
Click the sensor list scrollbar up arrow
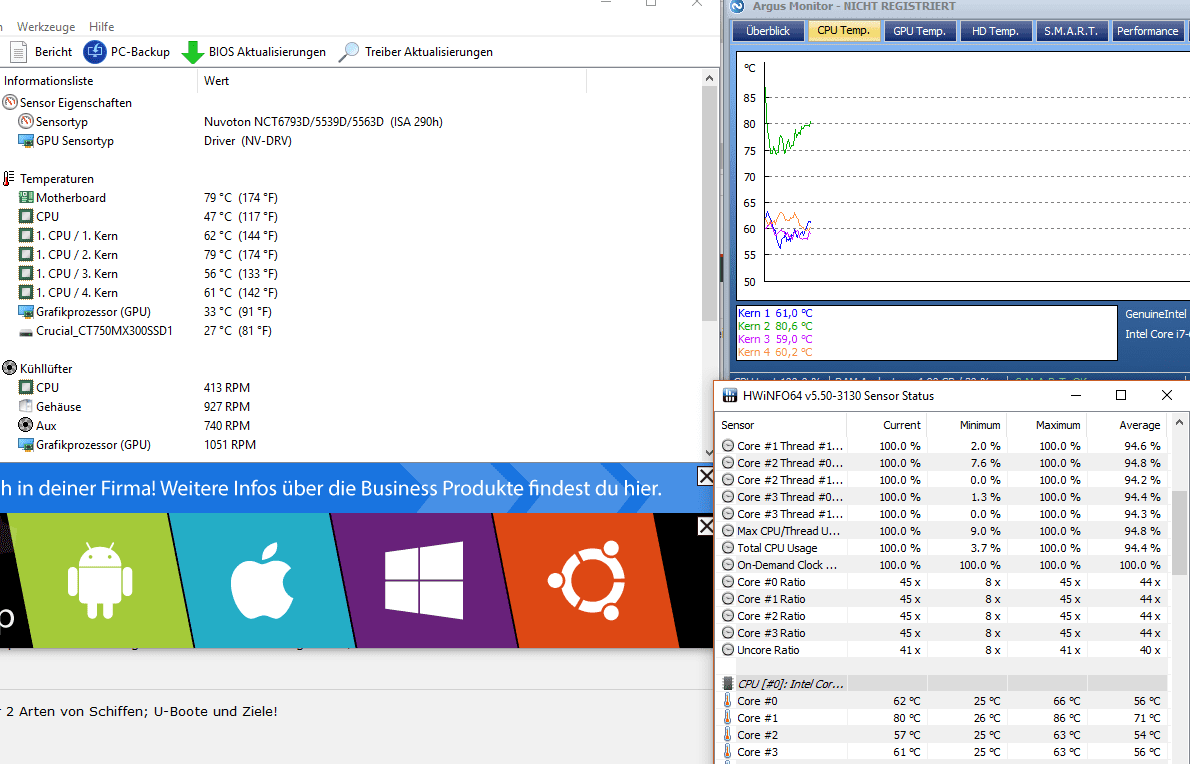coord(709,78)
